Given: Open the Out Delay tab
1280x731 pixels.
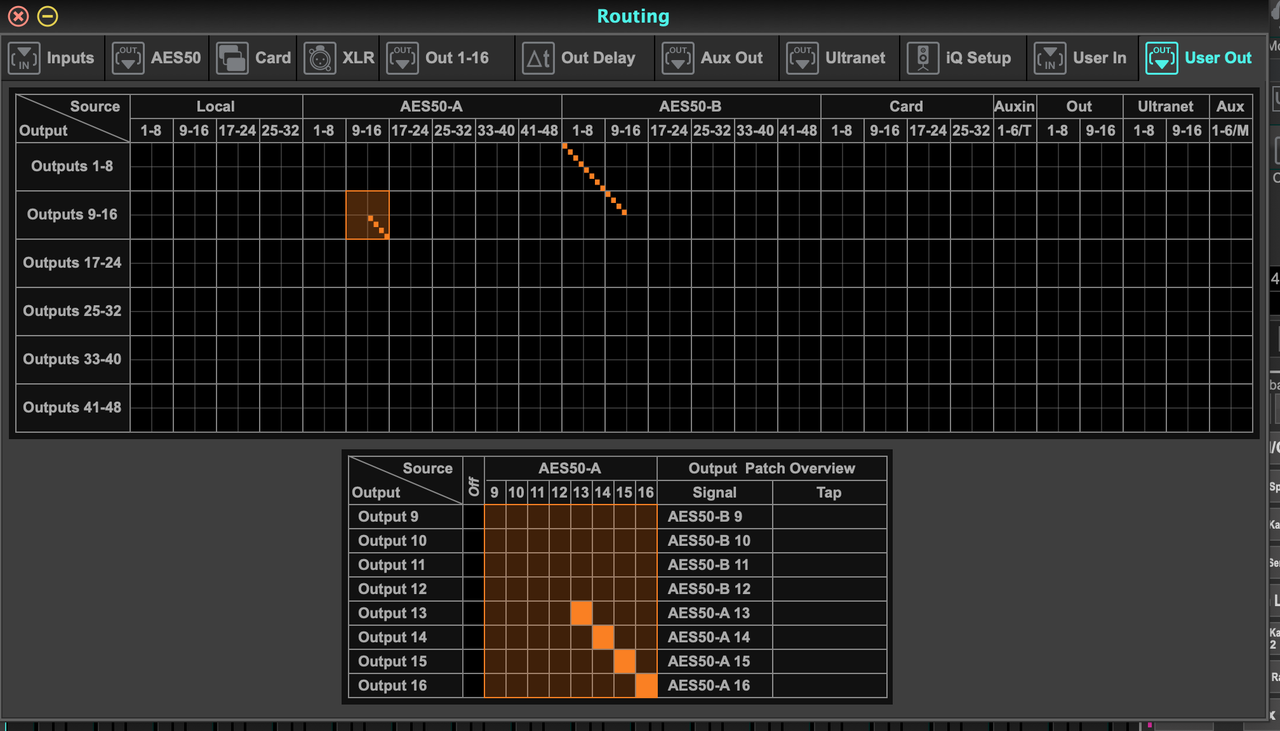Looking at the screenshot, I should coord(584,58).
